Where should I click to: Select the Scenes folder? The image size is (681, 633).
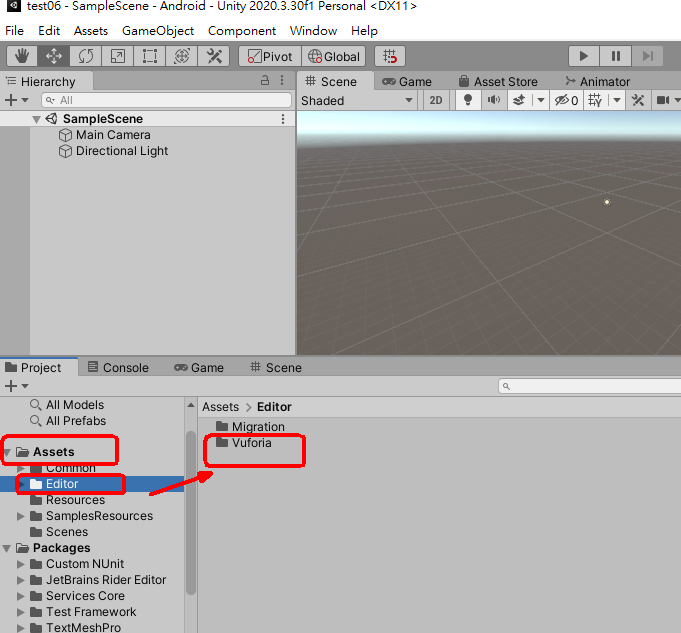(59, 532)
